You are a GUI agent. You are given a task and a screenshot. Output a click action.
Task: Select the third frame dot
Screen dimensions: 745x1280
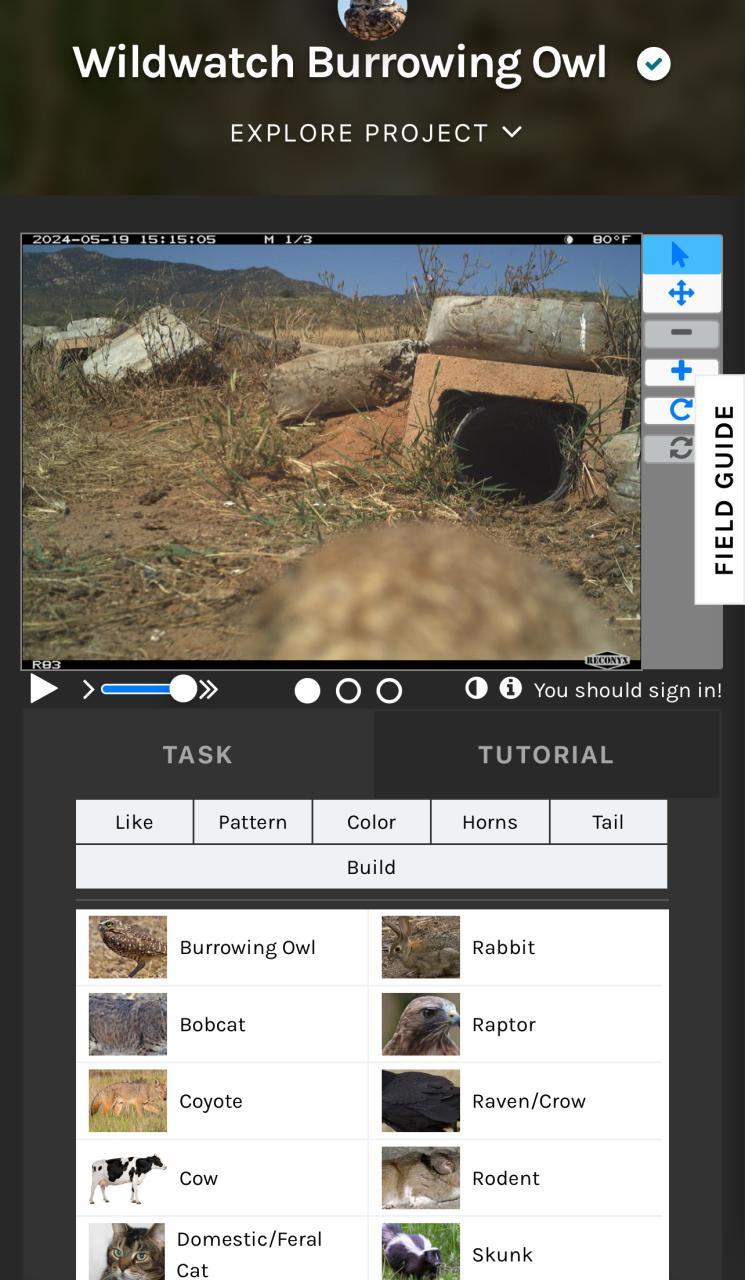pyautogui.click(x=389, y=691)
